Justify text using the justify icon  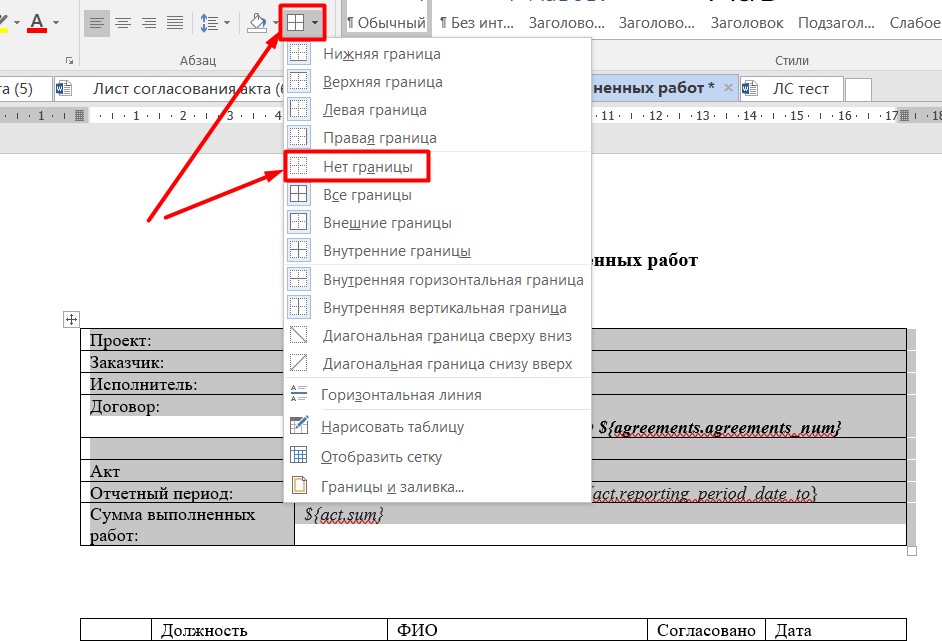pos(175,22)
